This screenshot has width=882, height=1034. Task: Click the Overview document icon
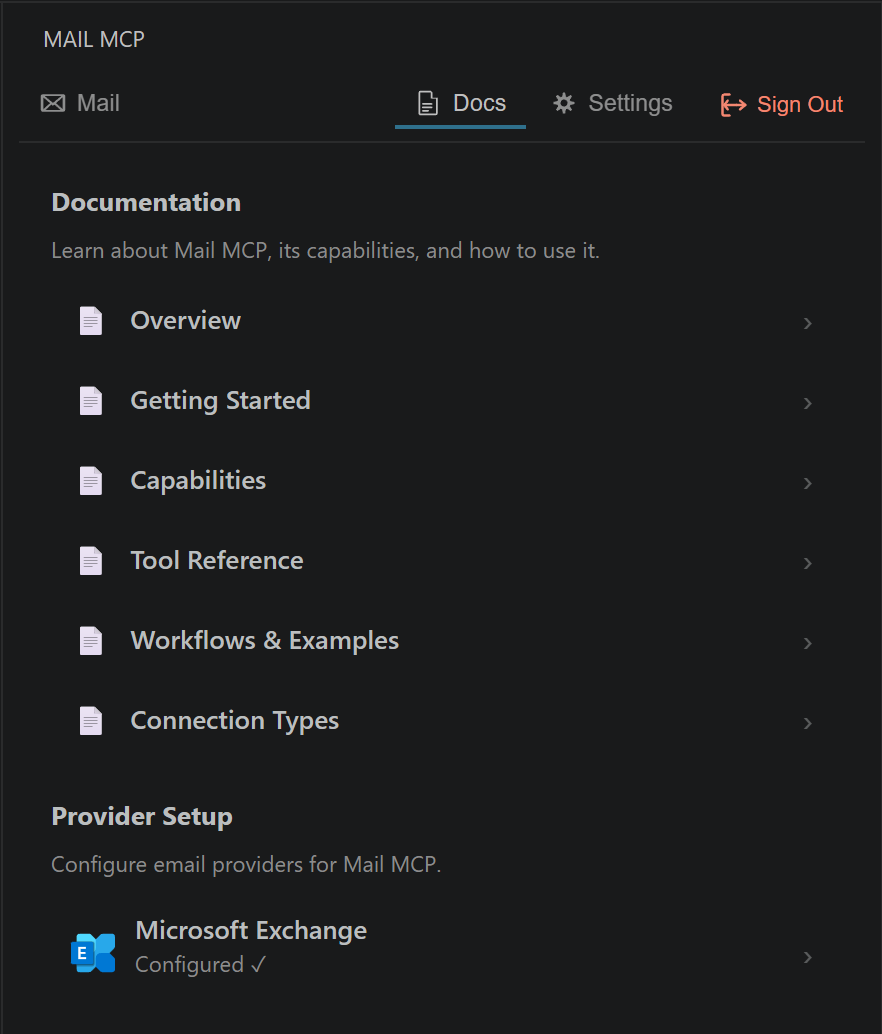pos(91,320)
